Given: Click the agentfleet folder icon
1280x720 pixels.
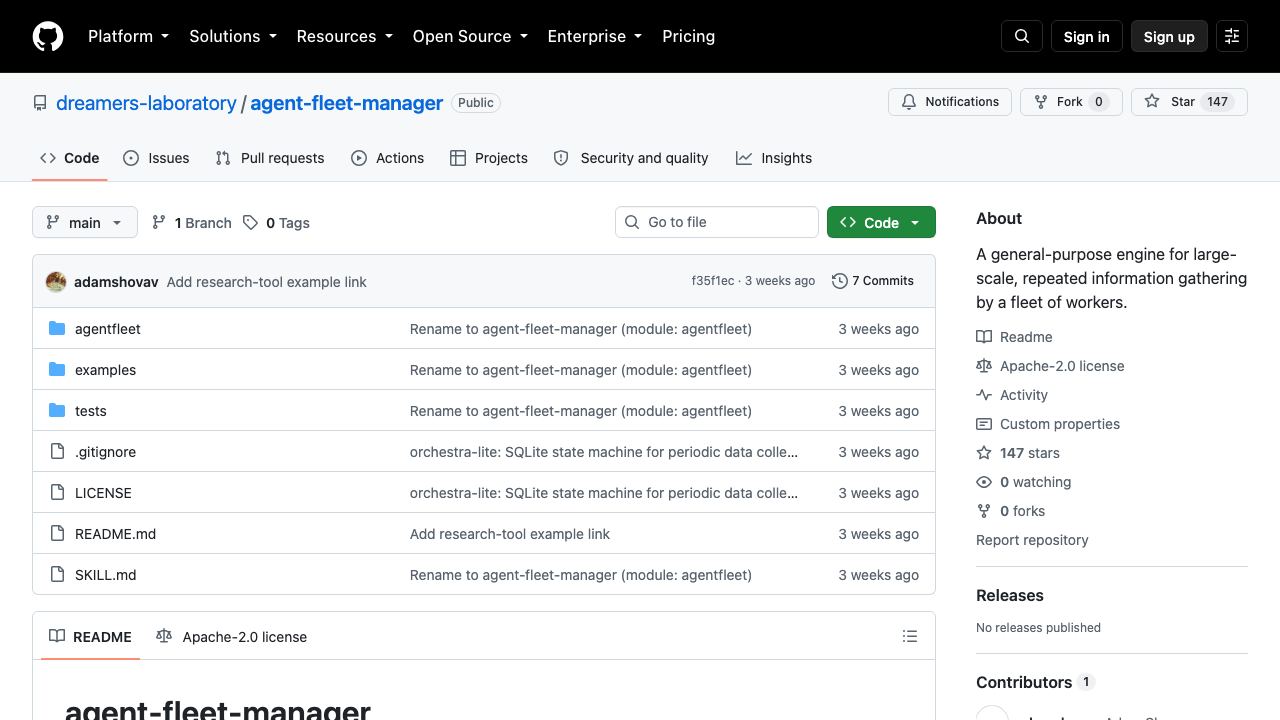Looking at the screenshot, I should coord(57,329).
